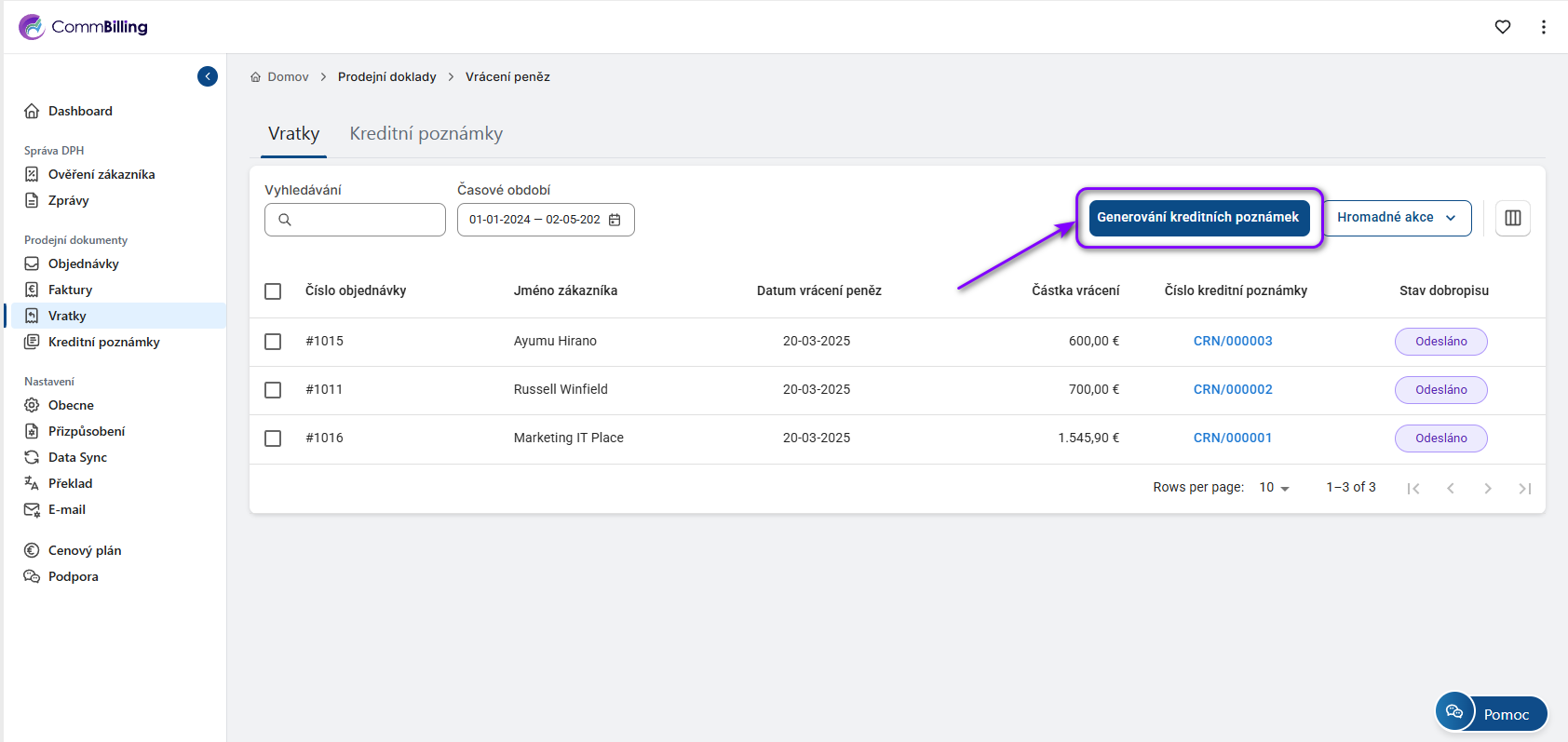Open the three-dot options menu
Viewport: 1568px width, 742px height.
point(1543,27)
